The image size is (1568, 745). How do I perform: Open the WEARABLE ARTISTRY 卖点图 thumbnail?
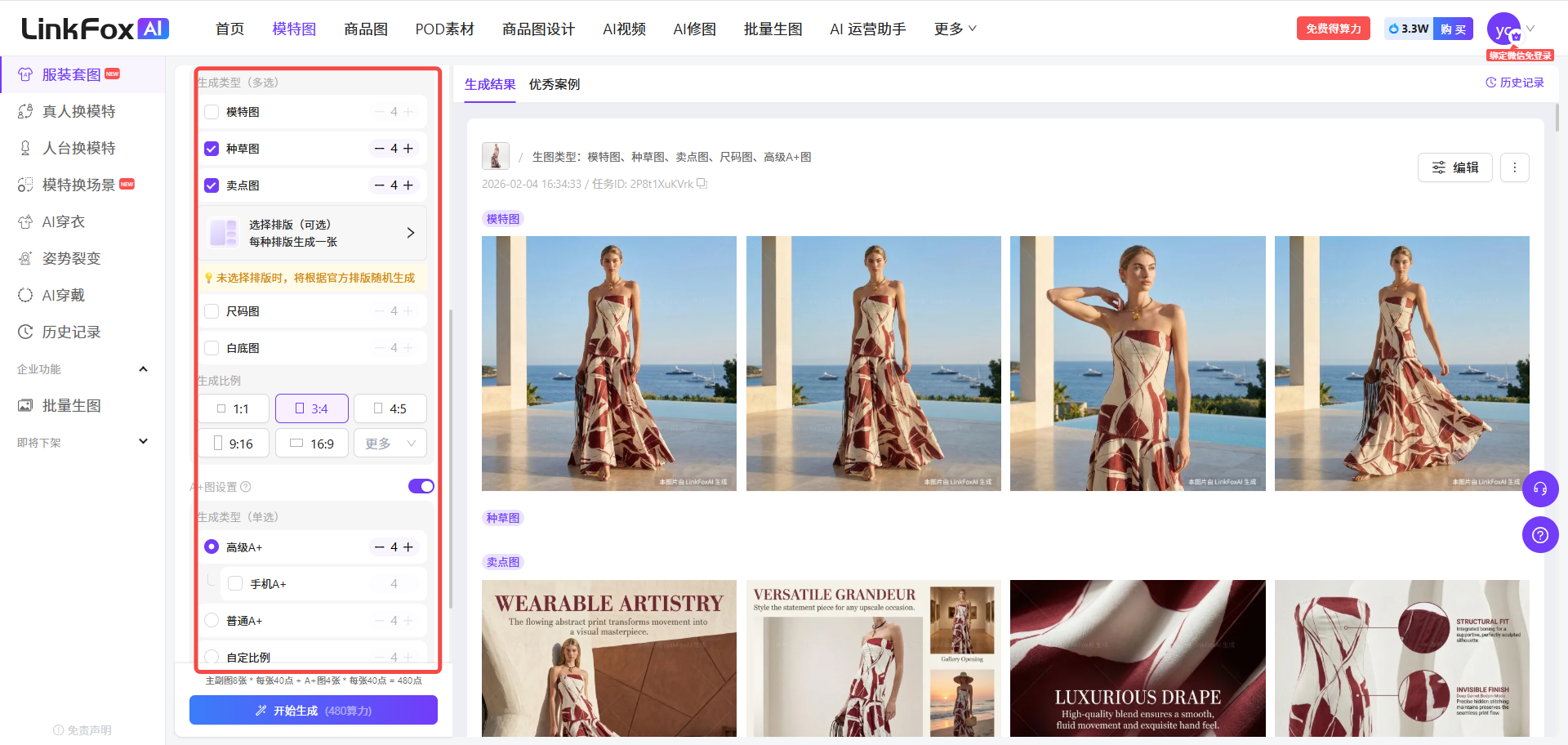(609, 658)
